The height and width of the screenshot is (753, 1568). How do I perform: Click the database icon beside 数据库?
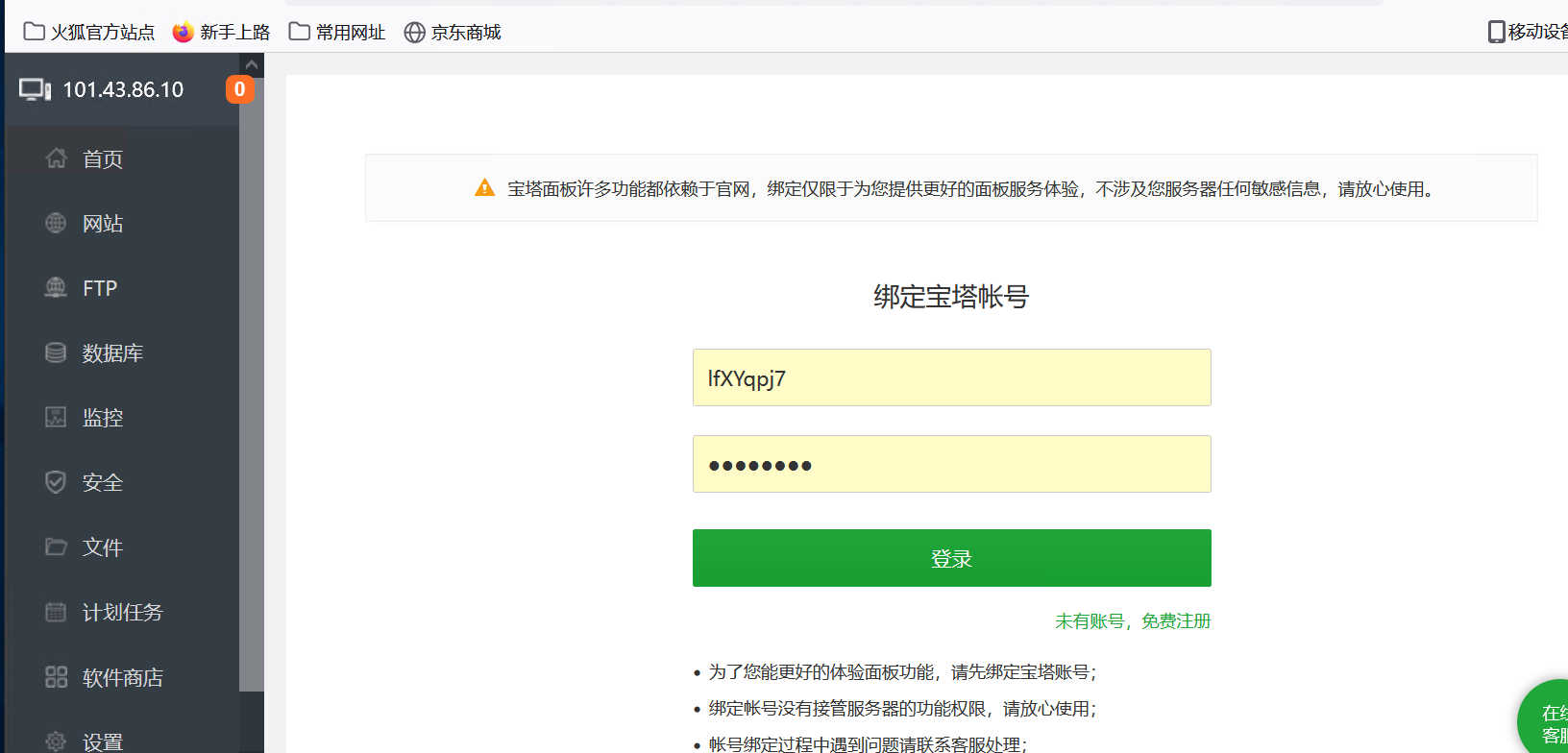(56, 352)
